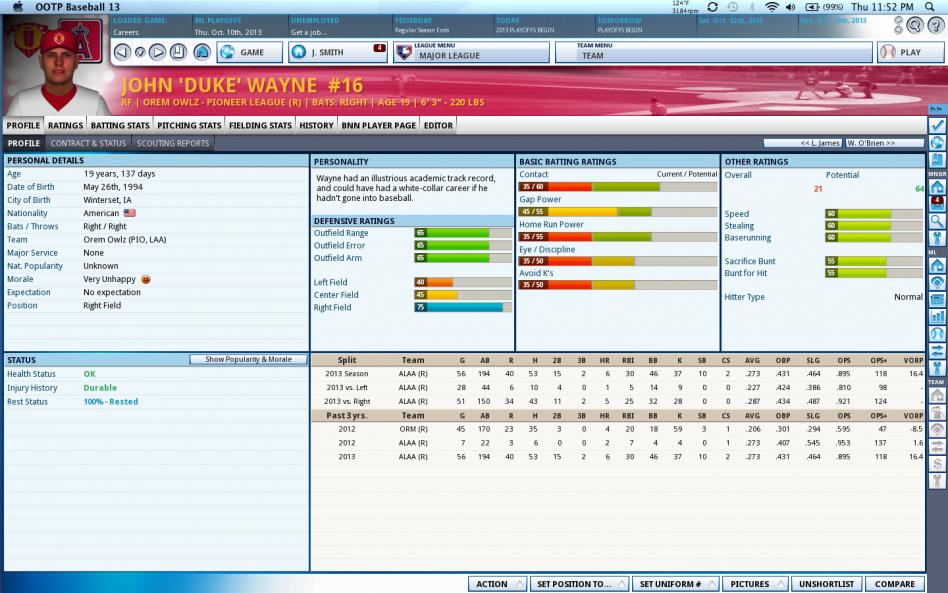Screen dimensions: 948x593
Task: Open the PICTURES dropdown
Action: coord(755,584)
